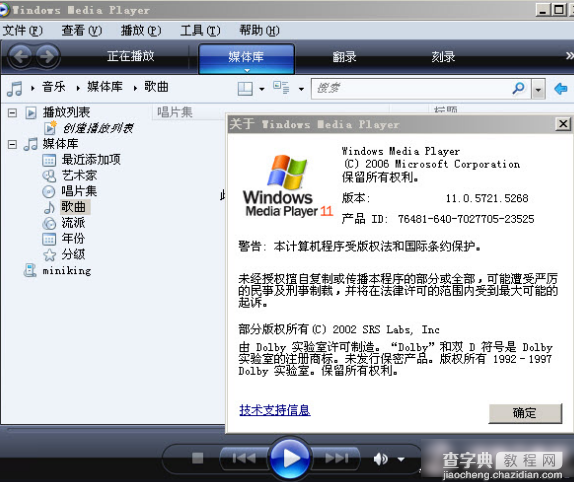574x482 pixels.
Task: Click the 歌曲 note icon
Action: tap(49, 208)
